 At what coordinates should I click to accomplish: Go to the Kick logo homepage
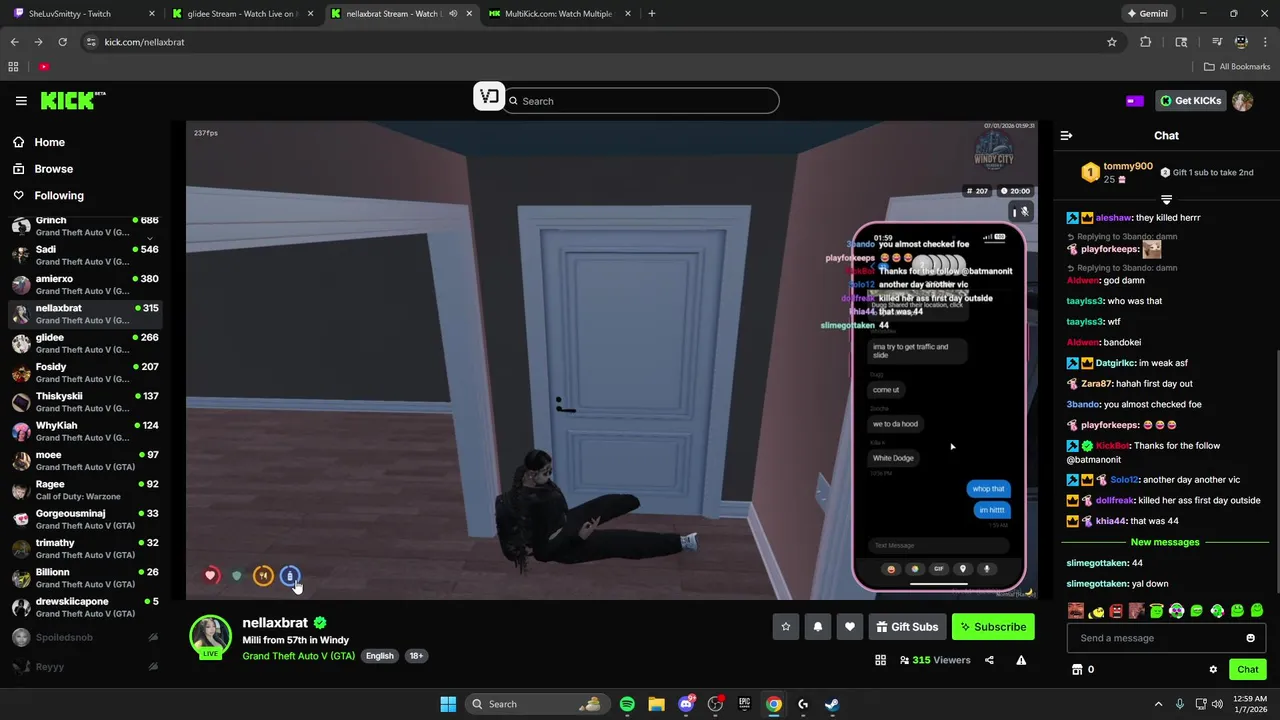[x=72, y=100]
